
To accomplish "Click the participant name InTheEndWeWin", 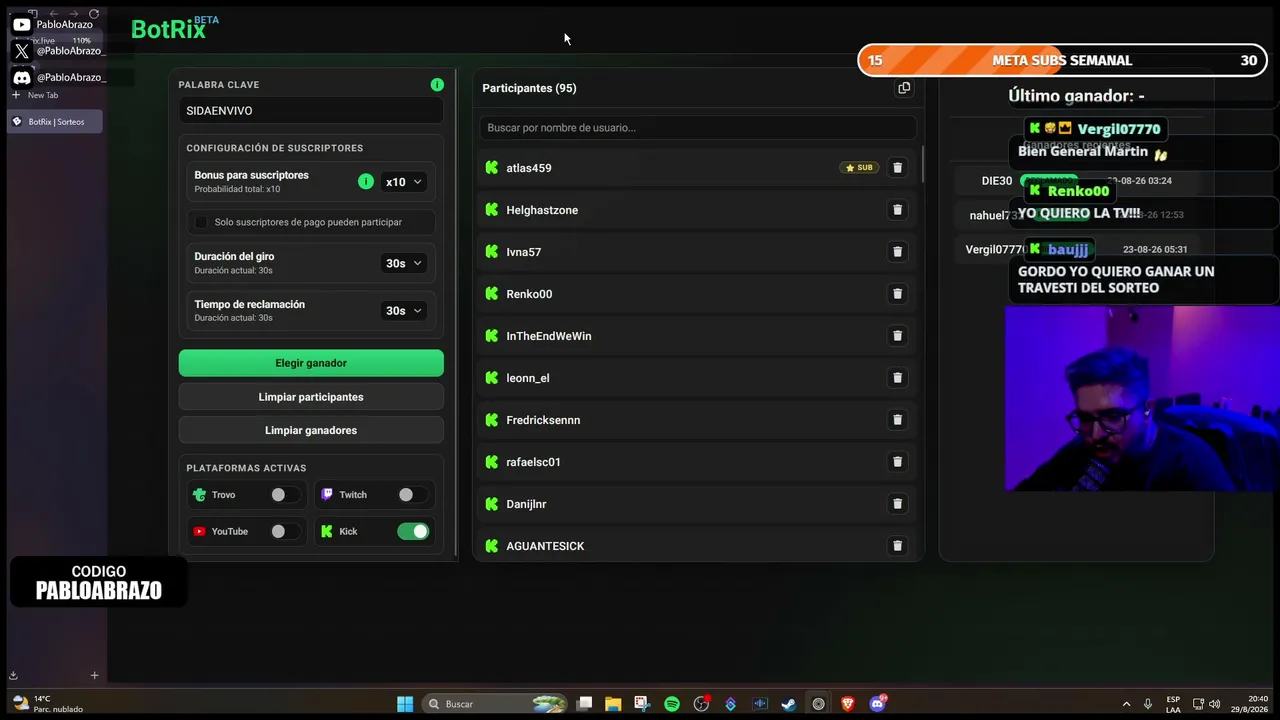I will (x=549, y=336).
